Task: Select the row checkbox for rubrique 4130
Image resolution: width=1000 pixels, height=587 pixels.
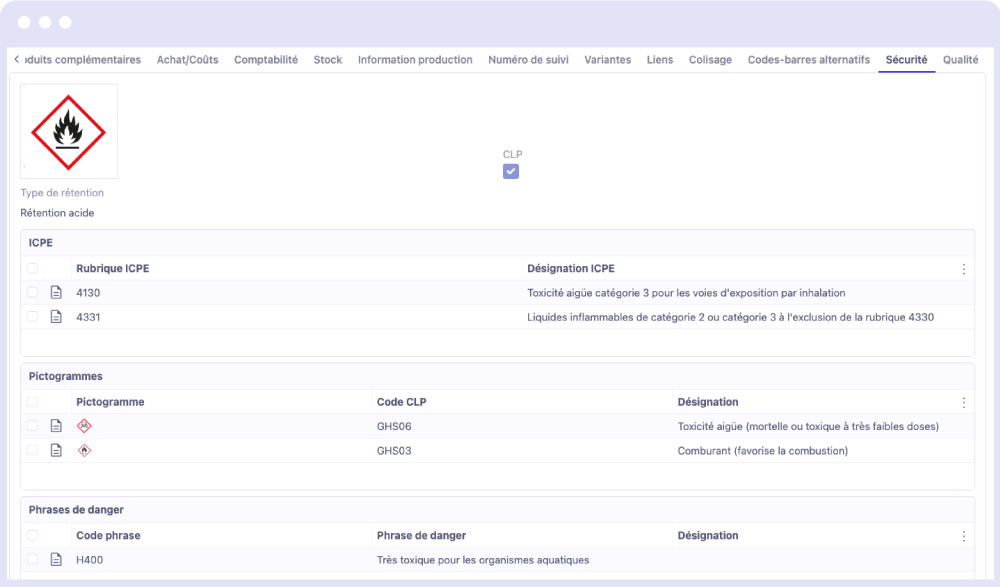Action: tap(33, 293)
